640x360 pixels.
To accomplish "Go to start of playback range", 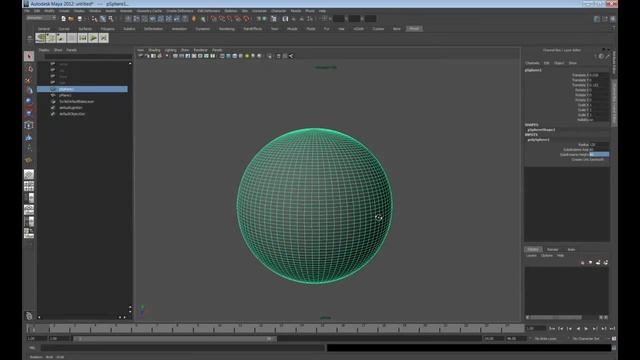I will pos(552,329).
